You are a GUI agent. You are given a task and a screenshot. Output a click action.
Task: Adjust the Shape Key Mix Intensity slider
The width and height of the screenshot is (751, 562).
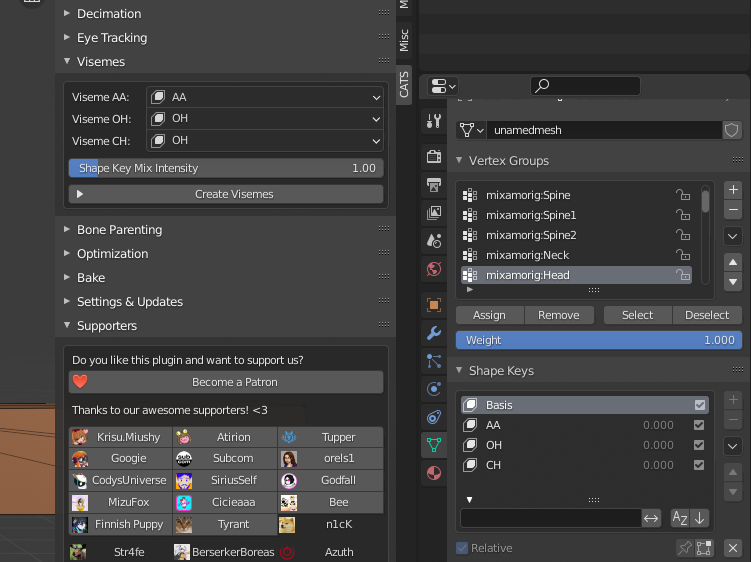(226, 168)
